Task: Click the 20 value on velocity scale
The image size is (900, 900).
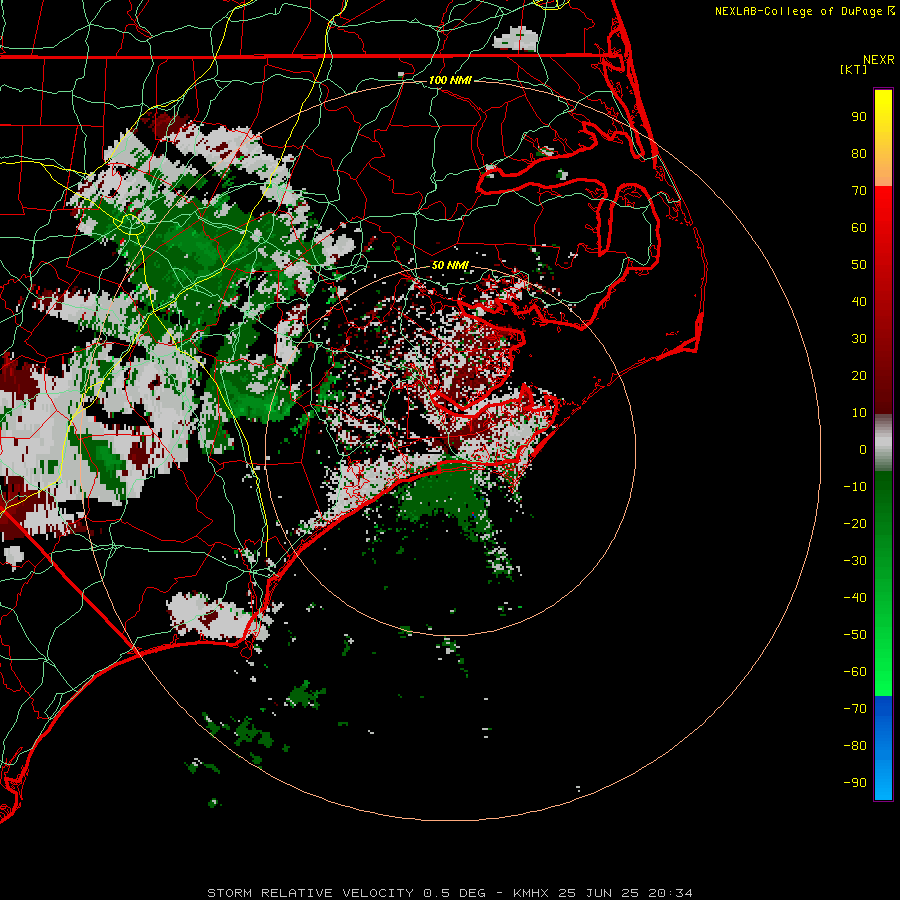Action: tap(859, 376)
